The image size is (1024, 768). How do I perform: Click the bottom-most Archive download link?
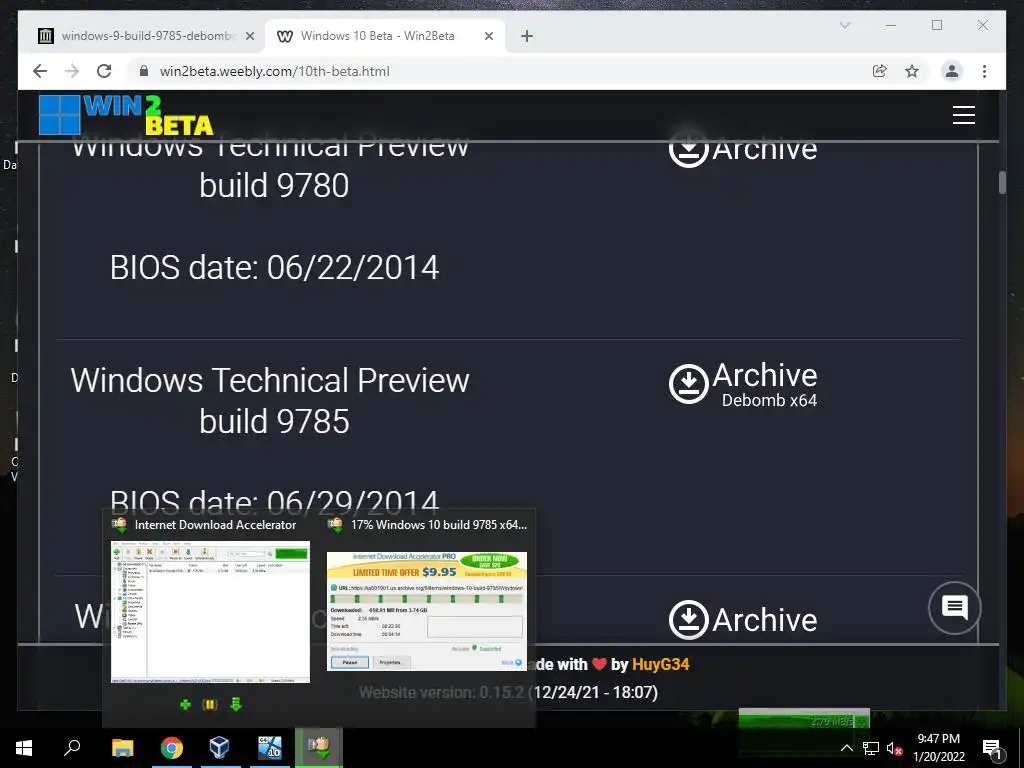pyautogui.click(x=743, y=619)
